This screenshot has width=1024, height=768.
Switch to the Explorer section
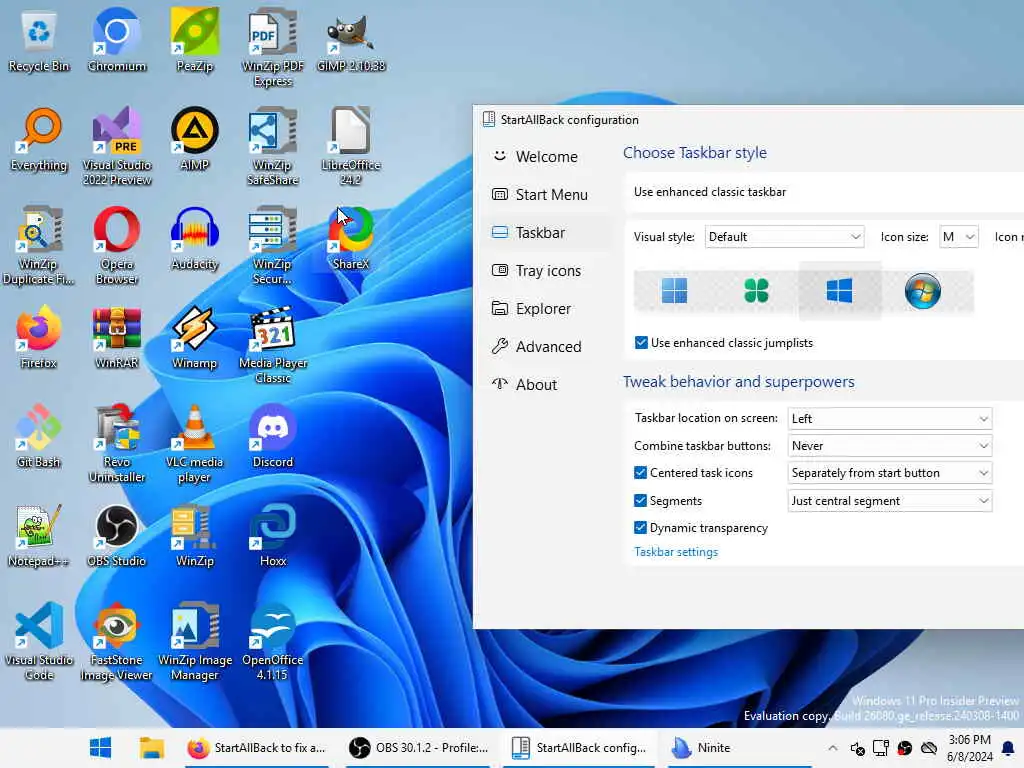(x=546, y=308)
